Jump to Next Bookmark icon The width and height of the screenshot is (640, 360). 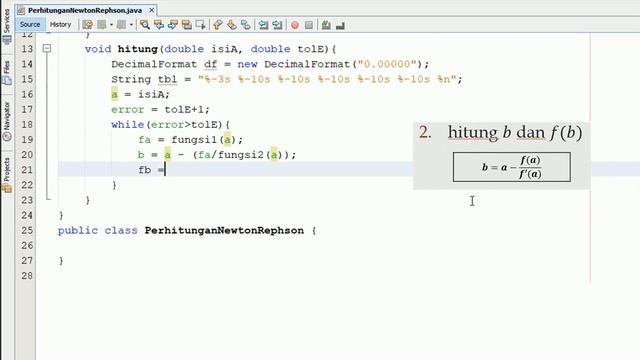[x=231, y=25]
